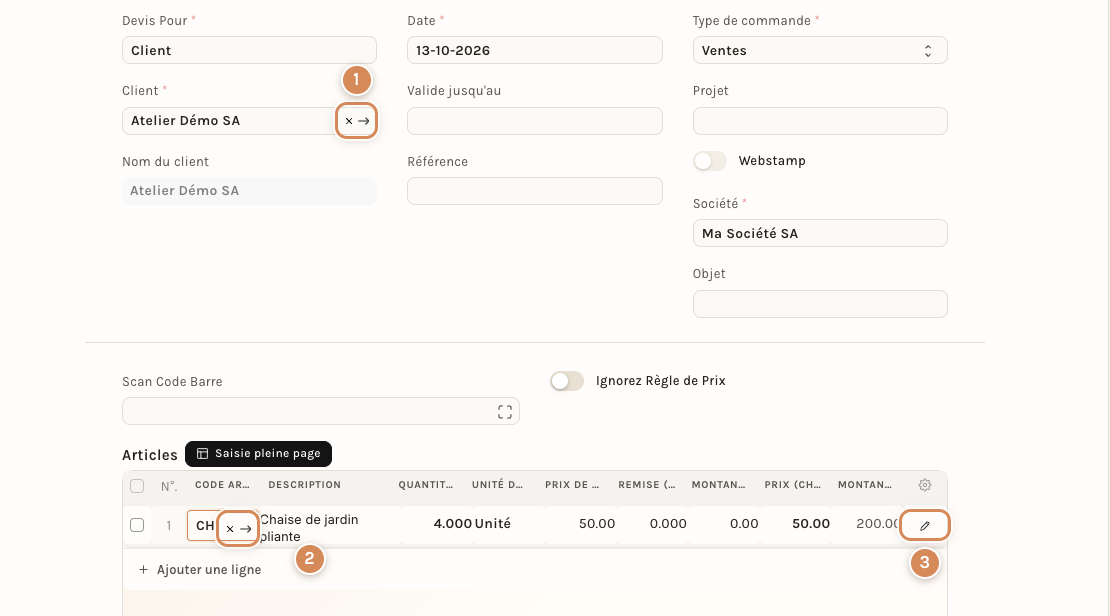Clear the article code with the x icon

[229, 529]
